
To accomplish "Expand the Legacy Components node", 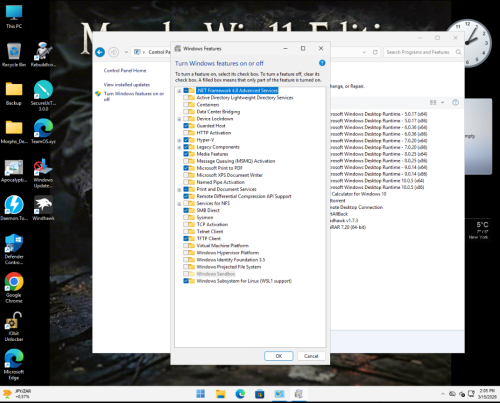I will click(x=179, y=147).
